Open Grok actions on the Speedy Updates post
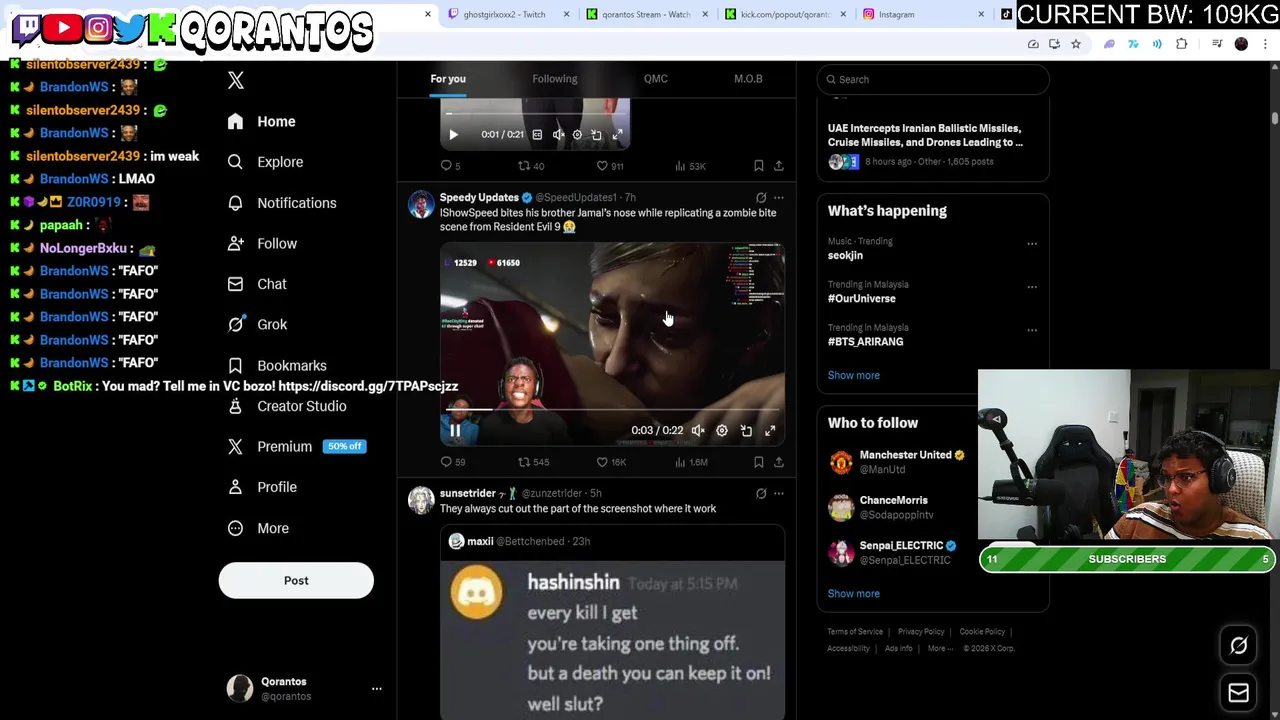Screen dimensions: 1280x720 pyautogui.click(x=761, y=198)
